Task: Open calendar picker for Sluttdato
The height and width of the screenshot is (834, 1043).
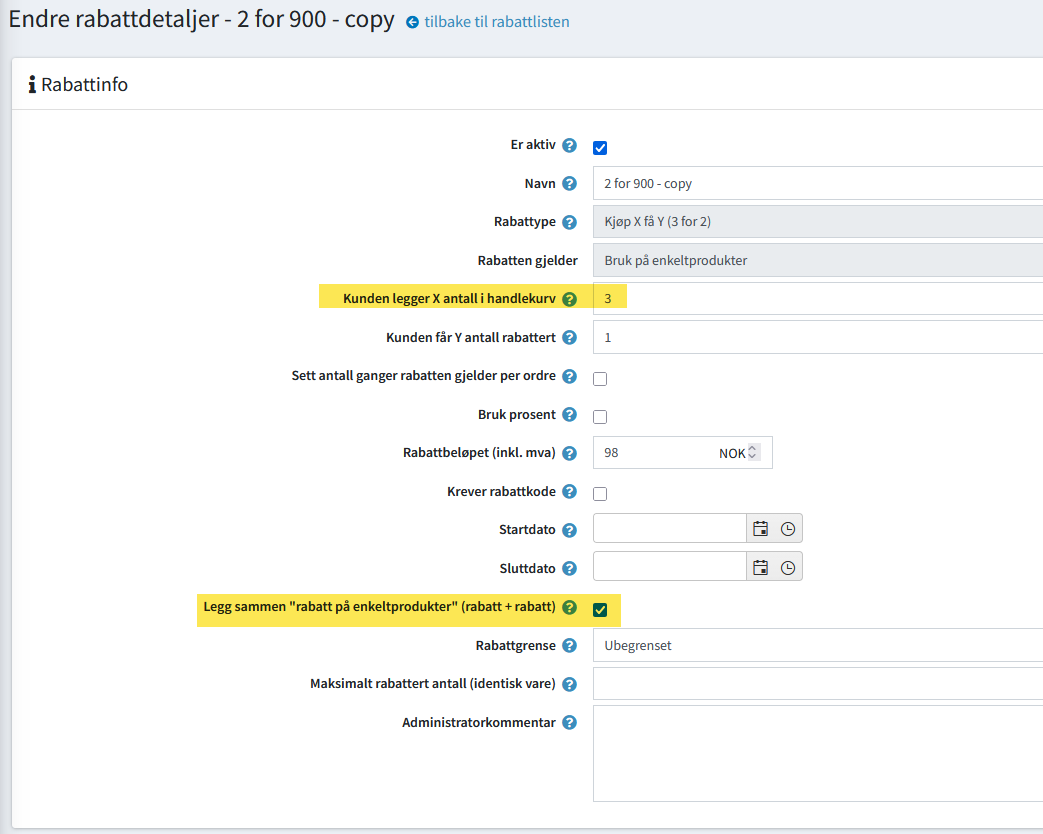Action: coord(760,567)
